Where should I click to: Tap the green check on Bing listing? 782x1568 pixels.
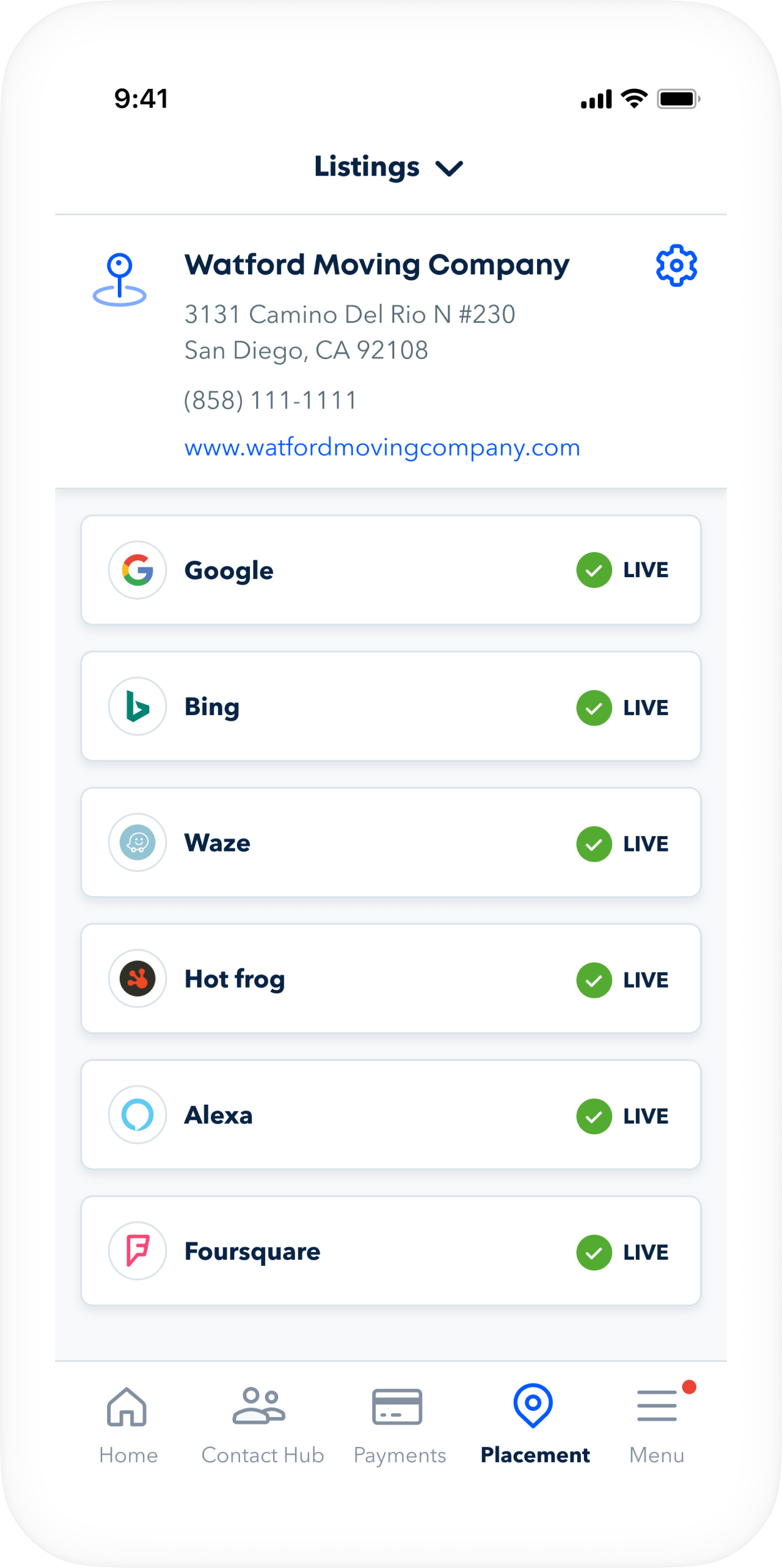coord(594,708)
